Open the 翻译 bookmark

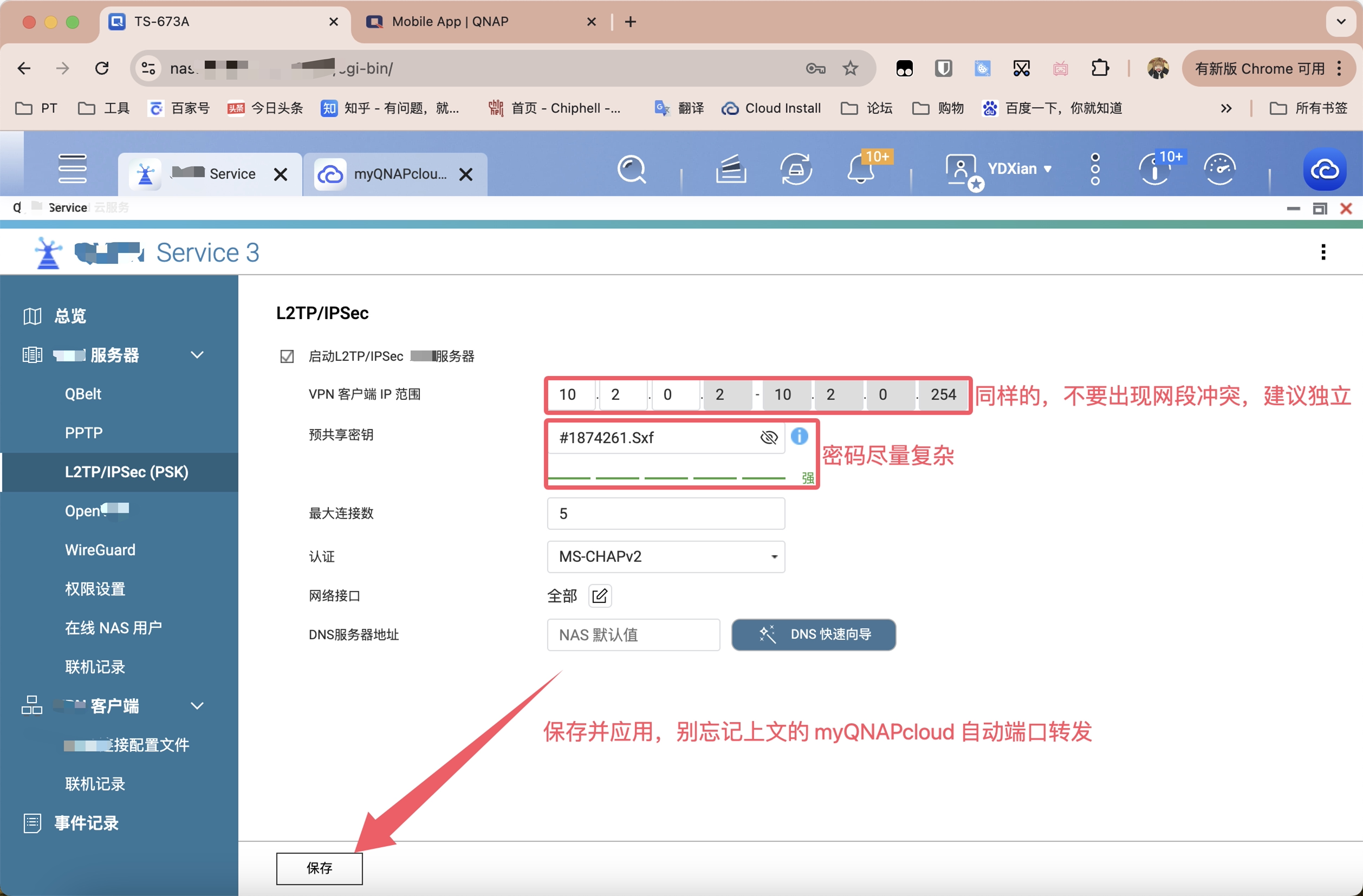[679, 108]
